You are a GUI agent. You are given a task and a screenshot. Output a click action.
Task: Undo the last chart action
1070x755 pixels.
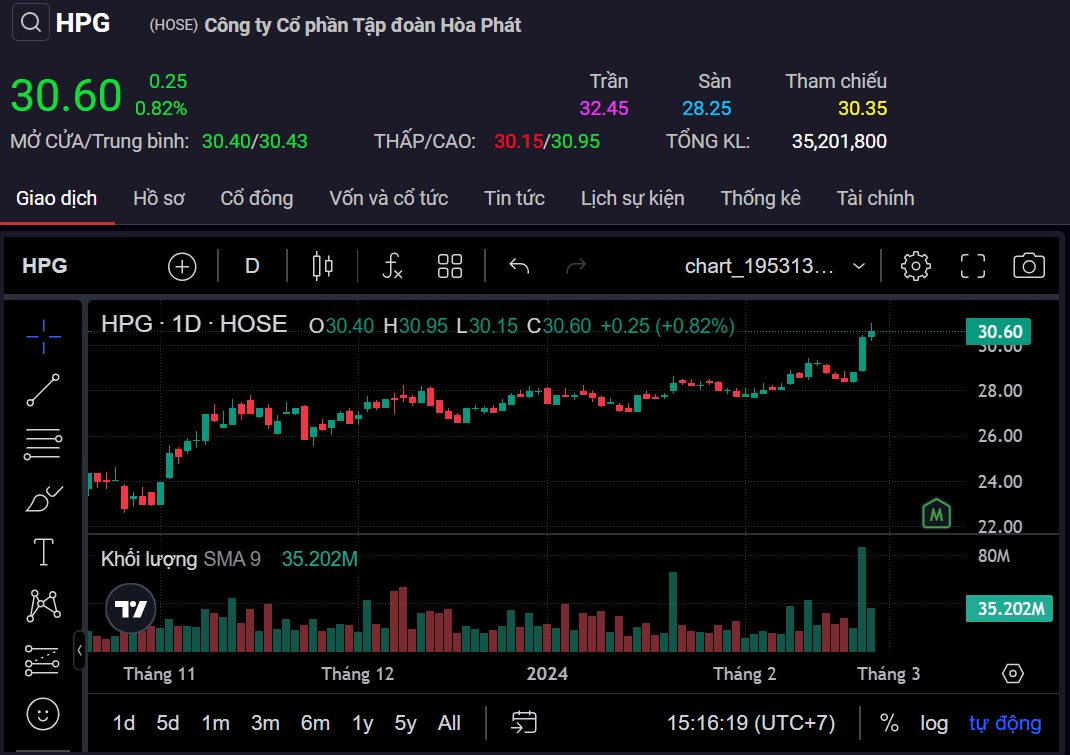pyautogui.click(x=519, y=266)
